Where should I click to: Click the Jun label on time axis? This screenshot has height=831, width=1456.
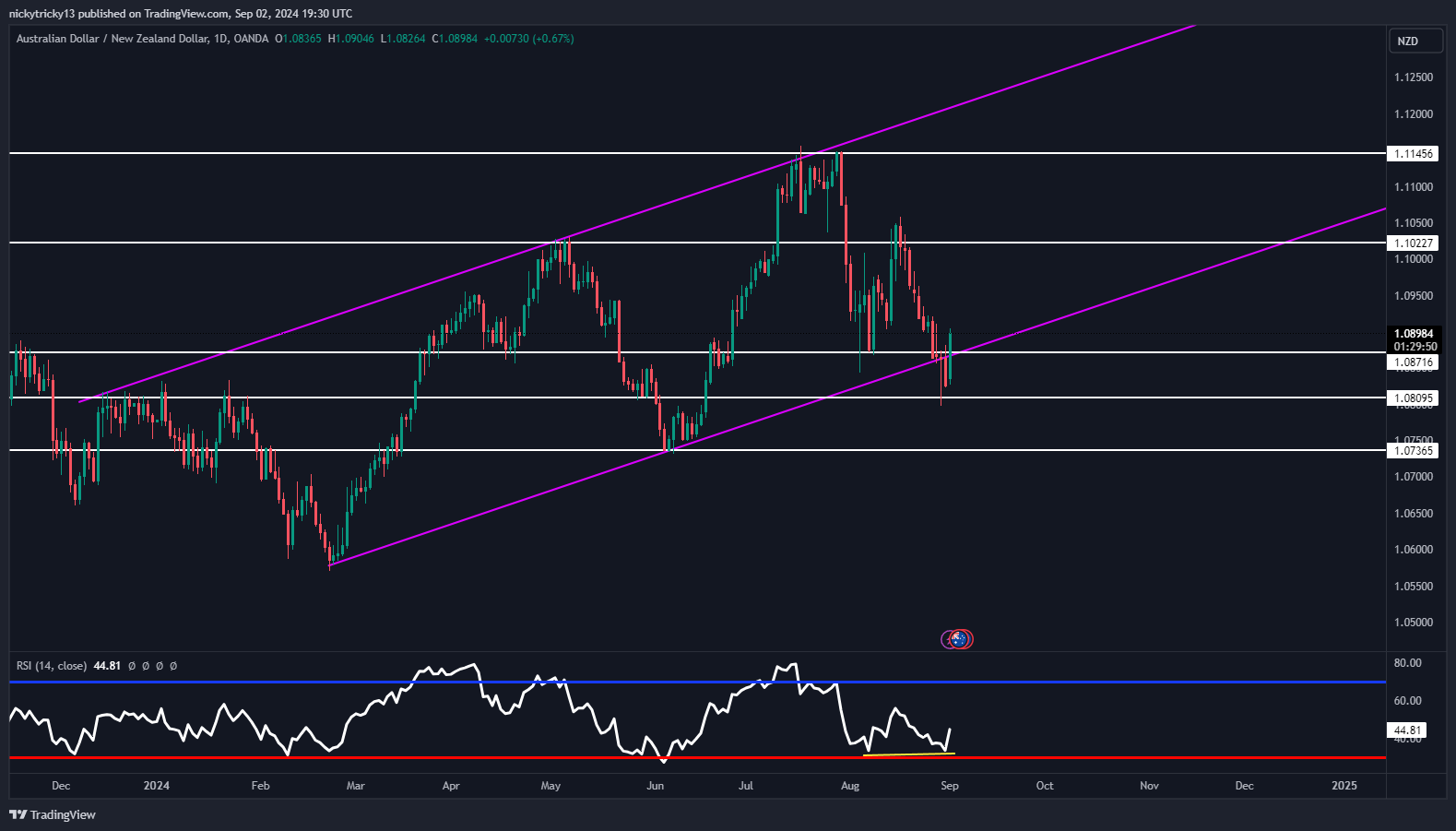coord(656,786)
